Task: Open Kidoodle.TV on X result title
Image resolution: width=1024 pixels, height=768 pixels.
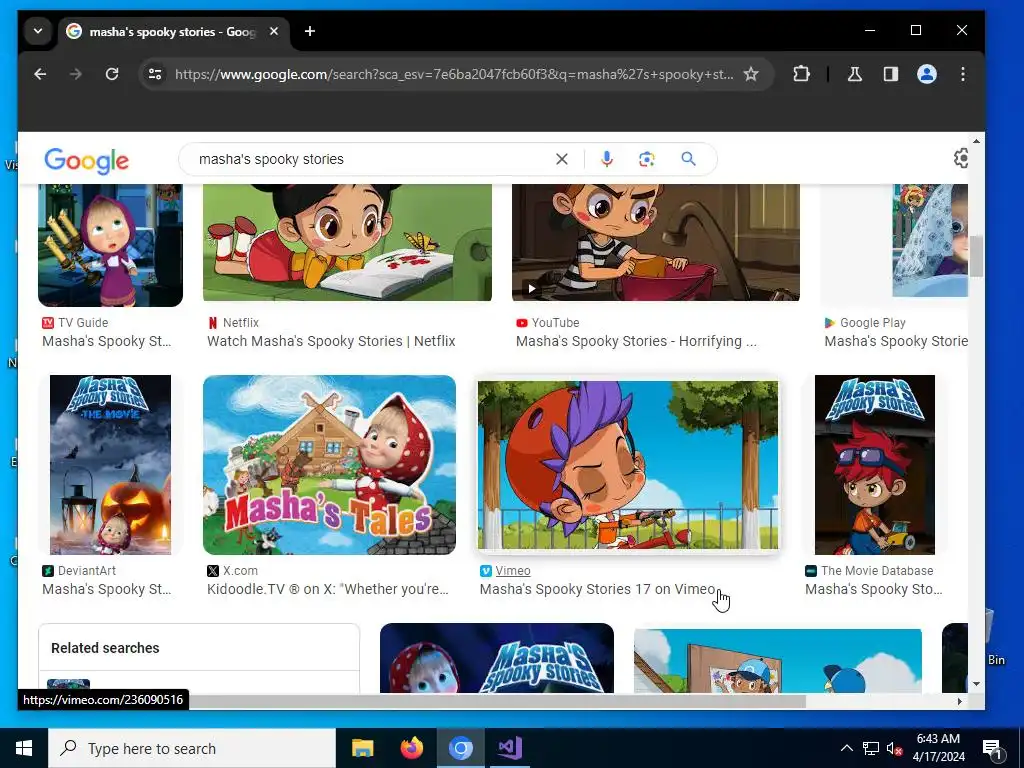Action: coord(328,589)
